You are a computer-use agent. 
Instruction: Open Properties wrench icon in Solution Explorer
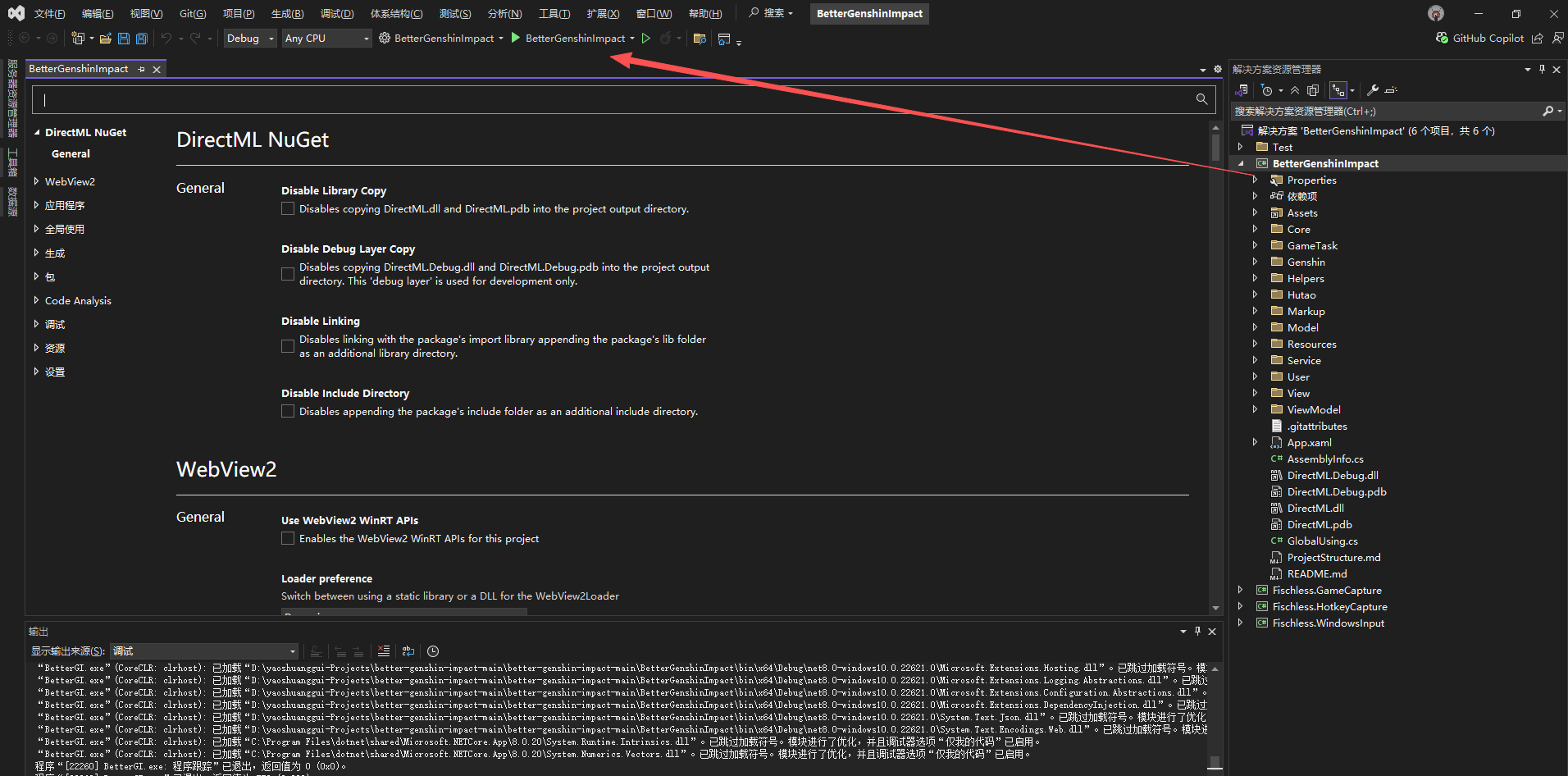click(1372, 90)
